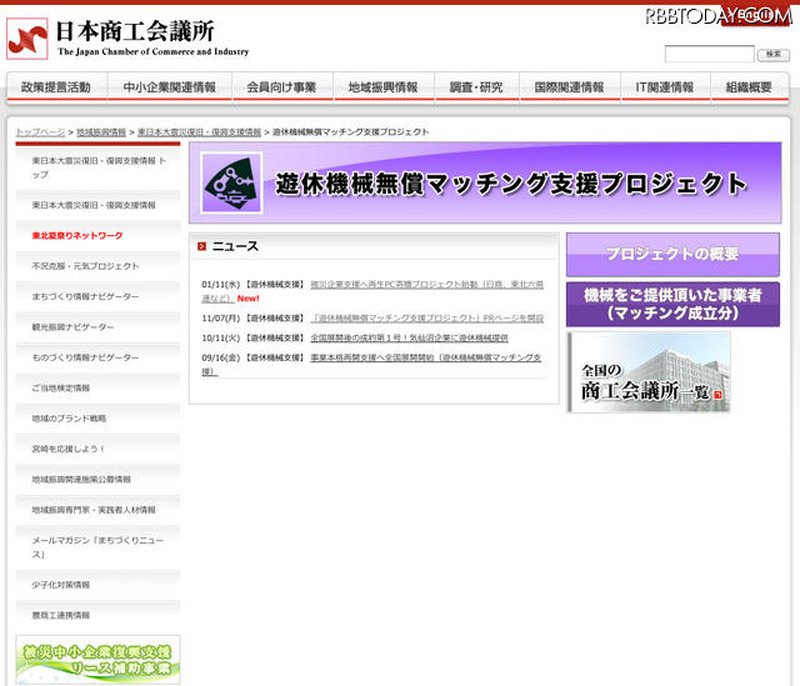Click the プロジェクトの概要 purple button
Screen dimensions: 800x686
coord(672,254)
